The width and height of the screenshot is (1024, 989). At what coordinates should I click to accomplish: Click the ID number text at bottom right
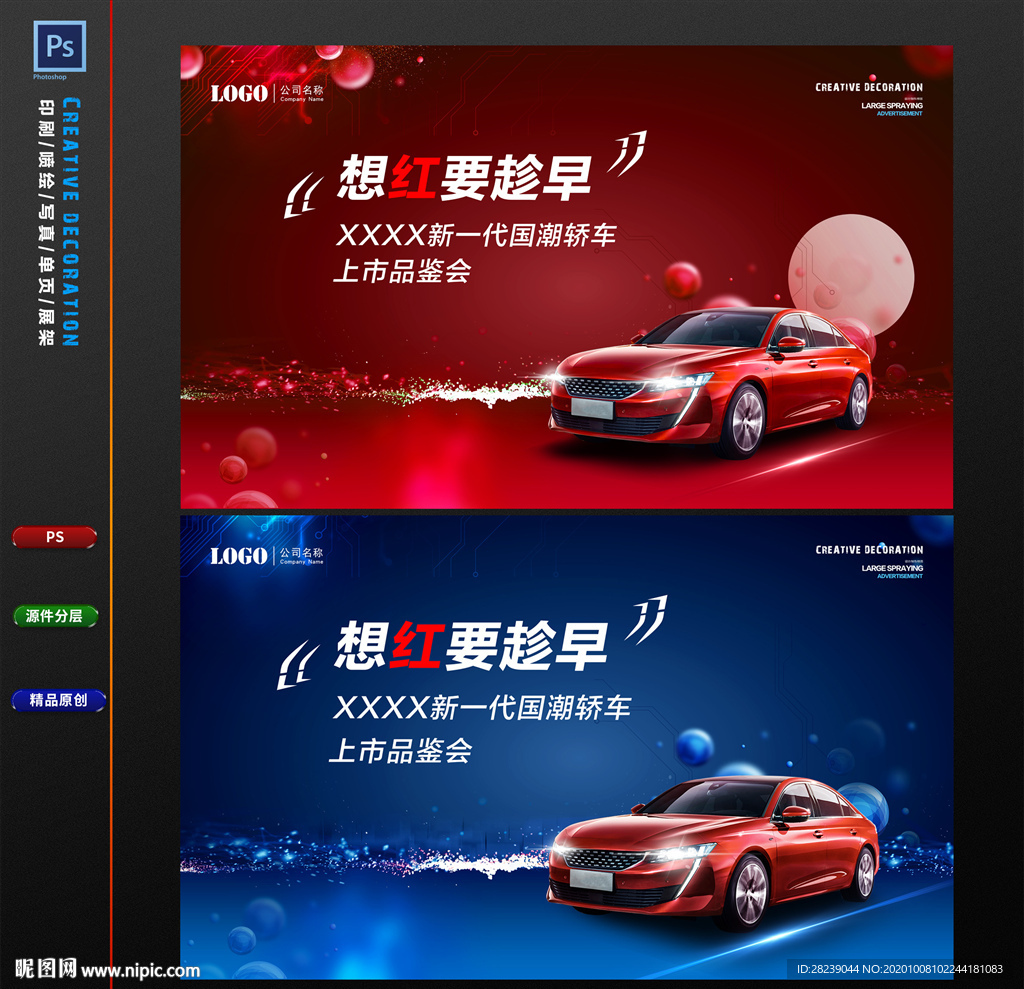[899, 969]
